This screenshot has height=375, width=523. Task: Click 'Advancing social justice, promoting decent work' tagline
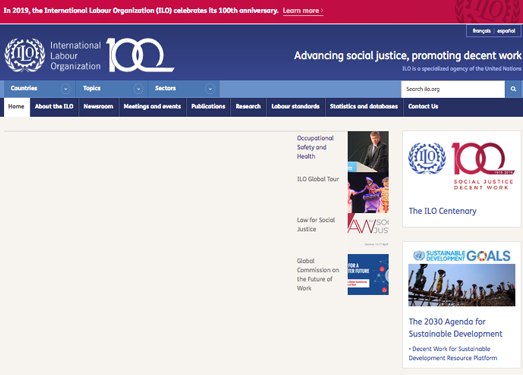point(408,56)
